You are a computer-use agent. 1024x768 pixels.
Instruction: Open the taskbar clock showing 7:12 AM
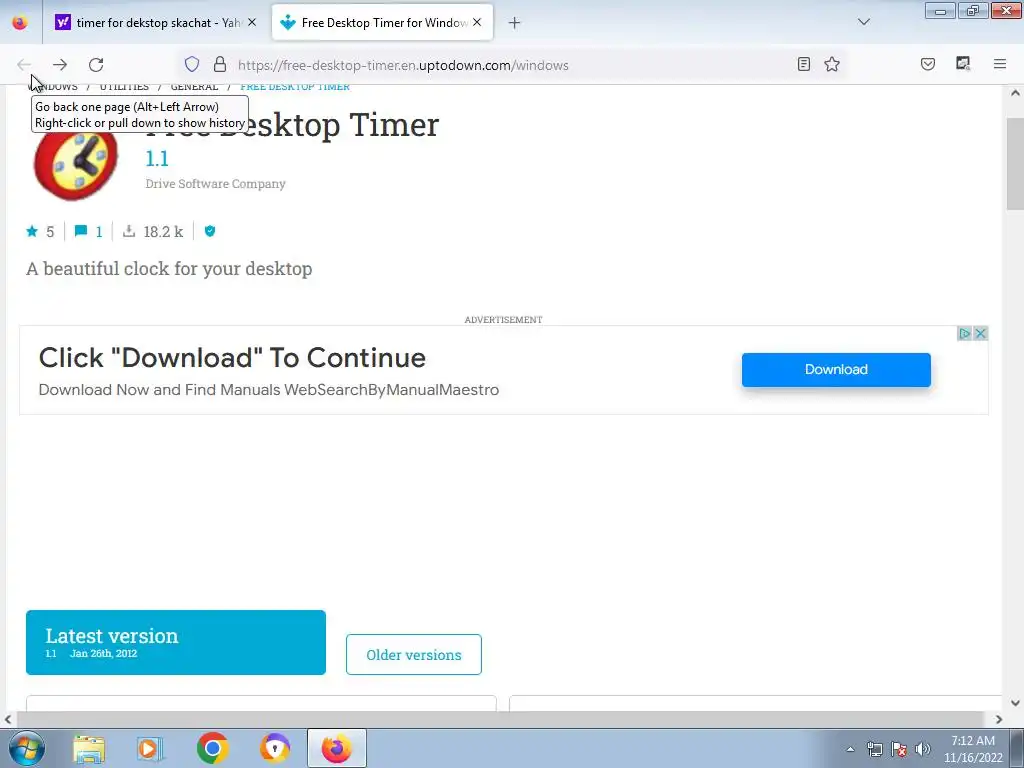972,749
